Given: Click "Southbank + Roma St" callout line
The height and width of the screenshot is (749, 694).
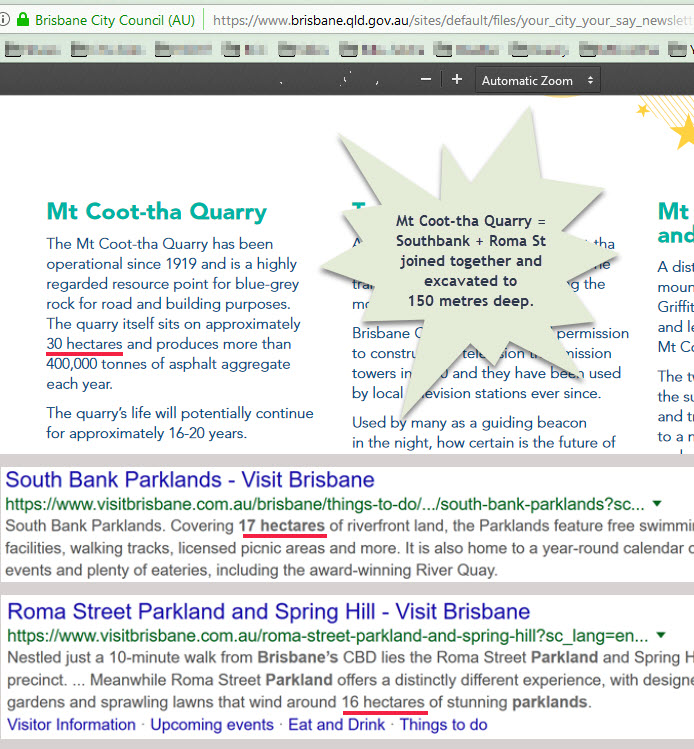Looking at the screenshot, I should pos(470,241).
